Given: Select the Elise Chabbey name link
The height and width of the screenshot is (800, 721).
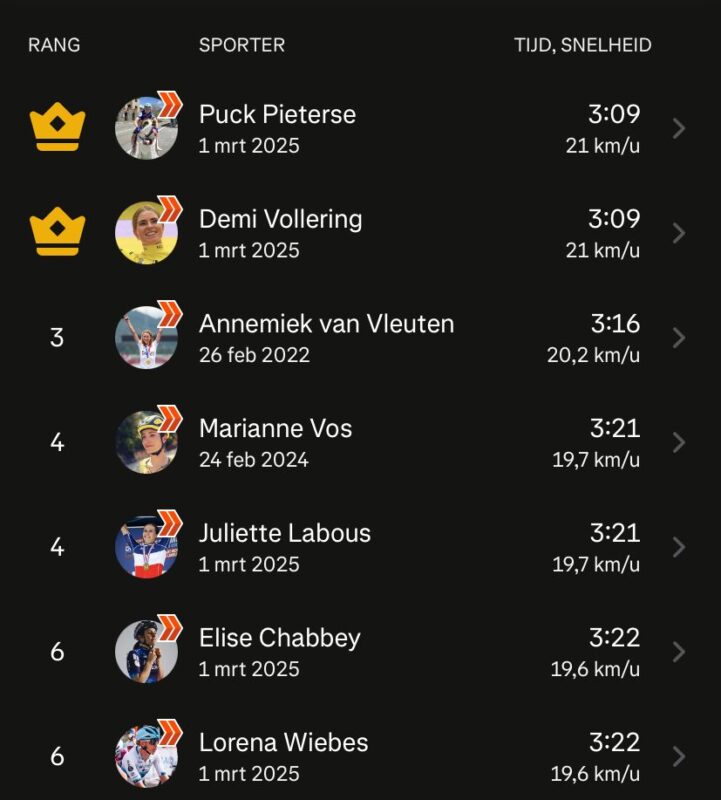Looking at the screenshot, I should [x=280, y=638].
